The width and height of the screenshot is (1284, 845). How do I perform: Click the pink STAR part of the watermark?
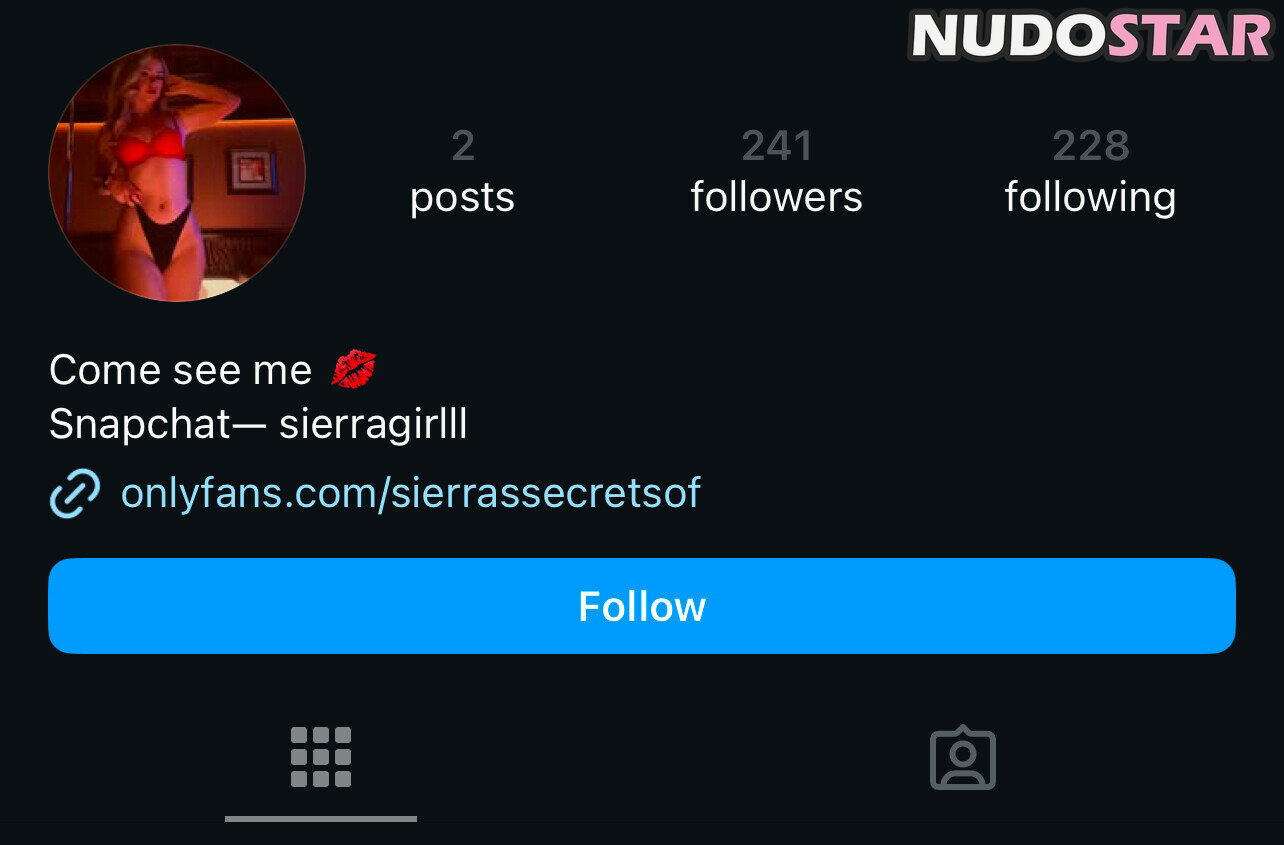[x=1189, y=35]
